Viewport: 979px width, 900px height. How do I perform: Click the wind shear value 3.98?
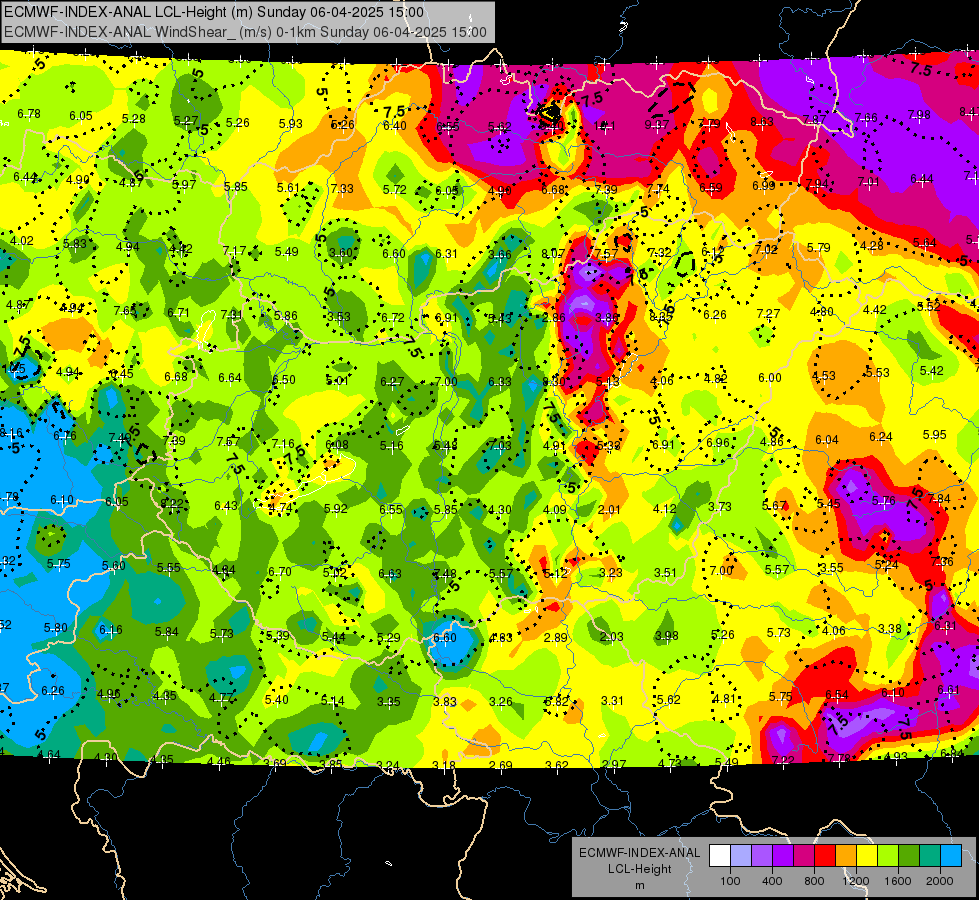coord(667,636)
